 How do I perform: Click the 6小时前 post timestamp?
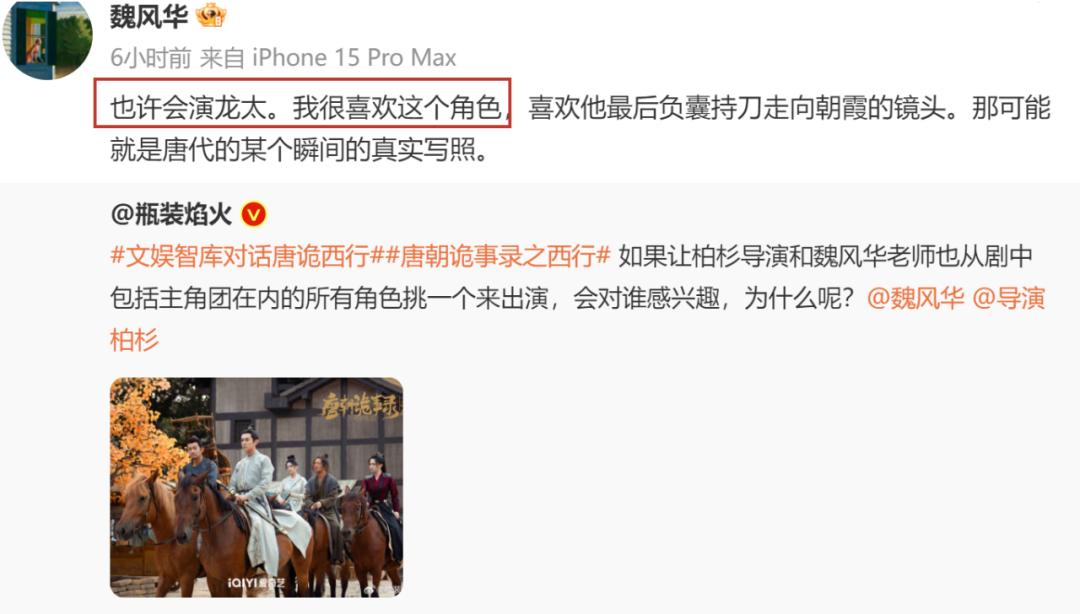coord(151,58)
